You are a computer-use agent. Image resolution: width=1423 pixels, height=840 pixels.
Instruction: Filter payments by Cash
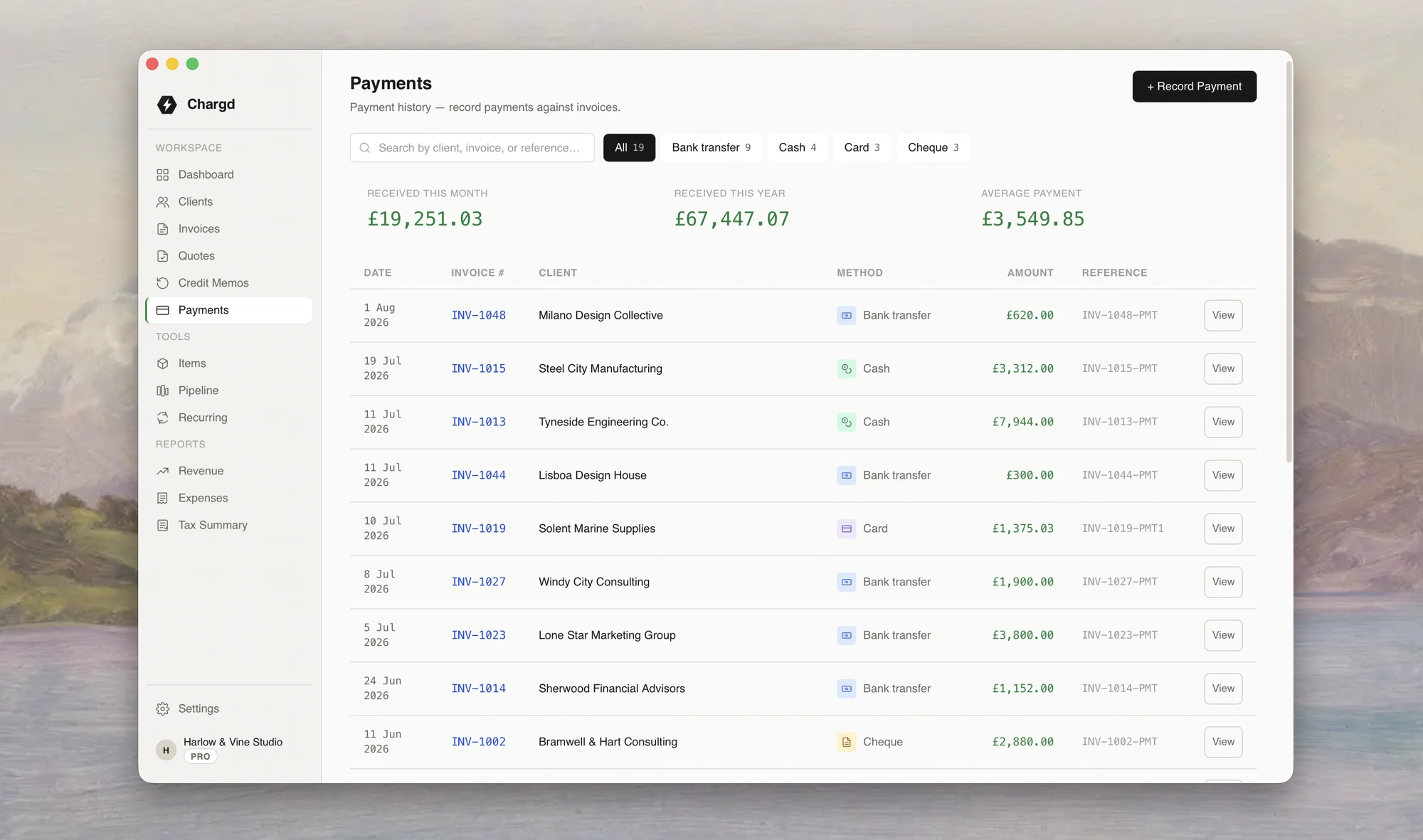[x=797, y=147]
